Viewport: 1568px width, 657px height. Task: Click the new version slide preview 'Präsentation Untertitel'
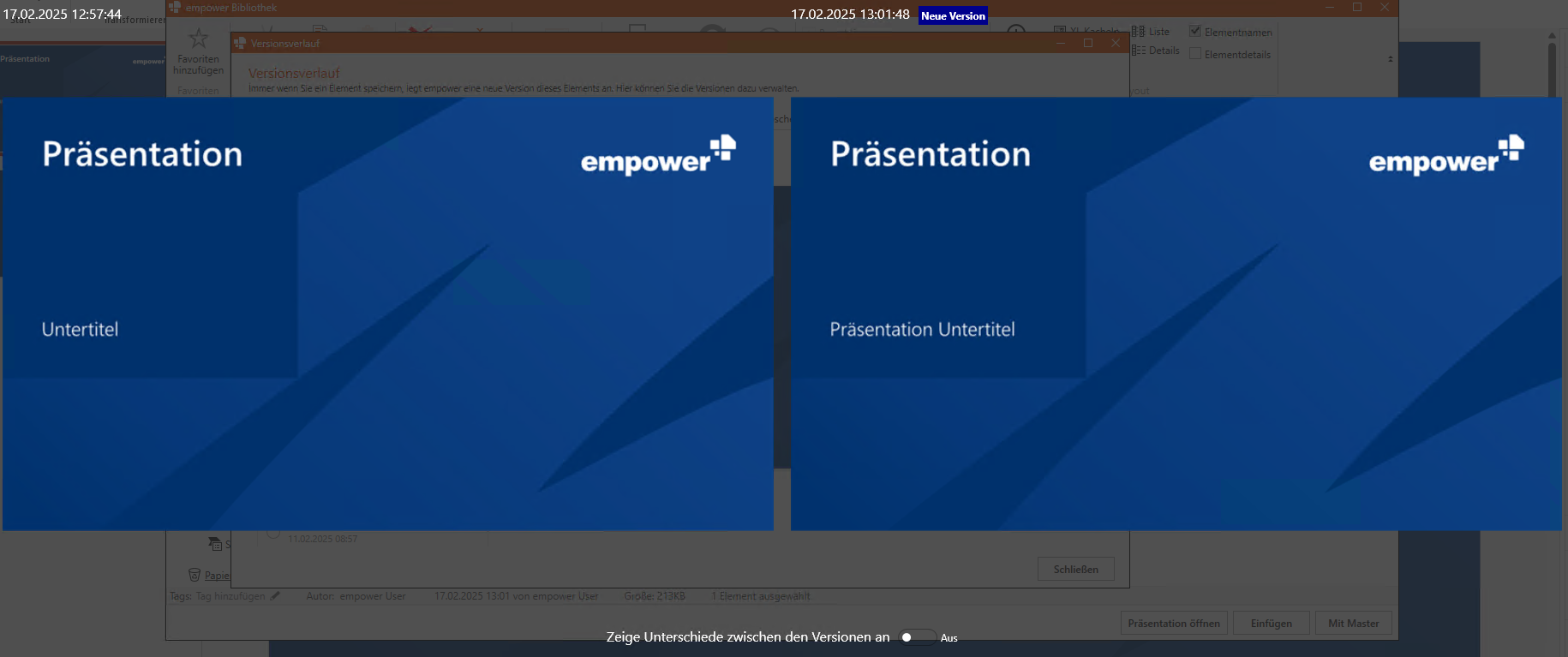1176,314
